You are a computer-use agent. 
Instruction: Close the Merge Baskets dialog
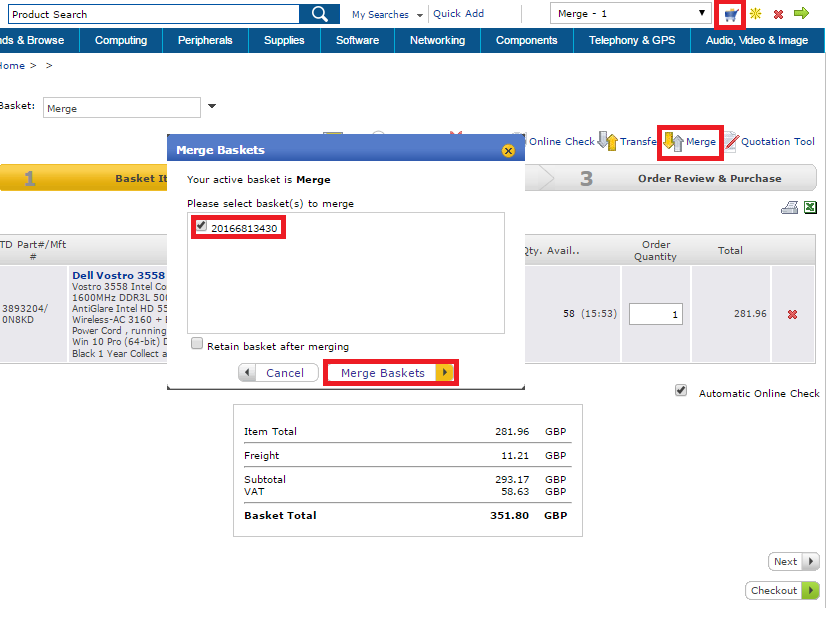[x=508, y=150]
